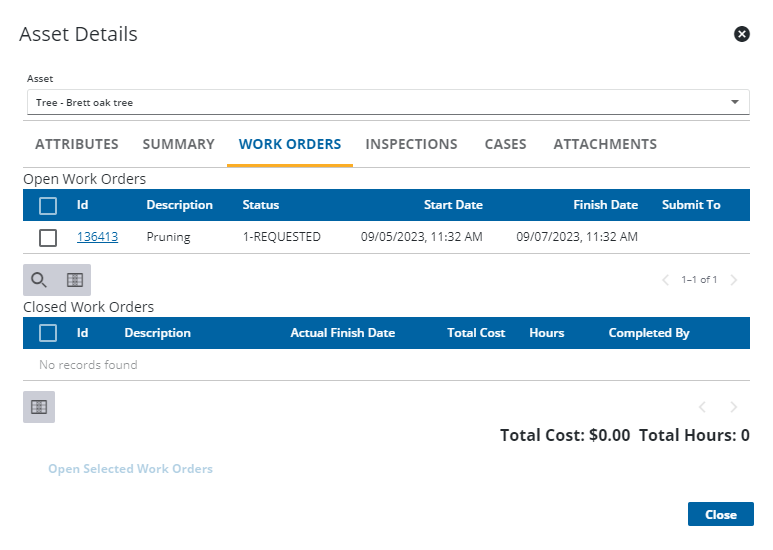
Task: Switch to the Attributes tab
Action: [x=77, y=144]
